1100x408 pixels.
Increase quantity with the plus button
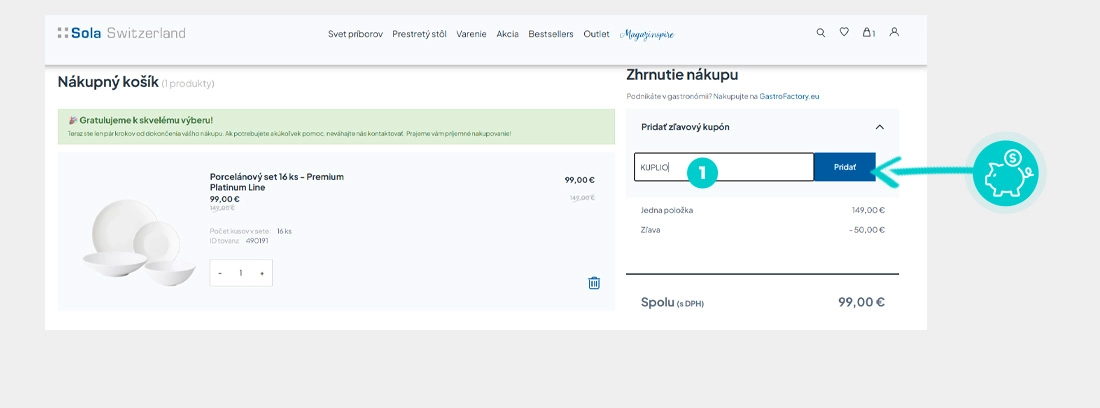pyautogui.click(x=262, y=273)
